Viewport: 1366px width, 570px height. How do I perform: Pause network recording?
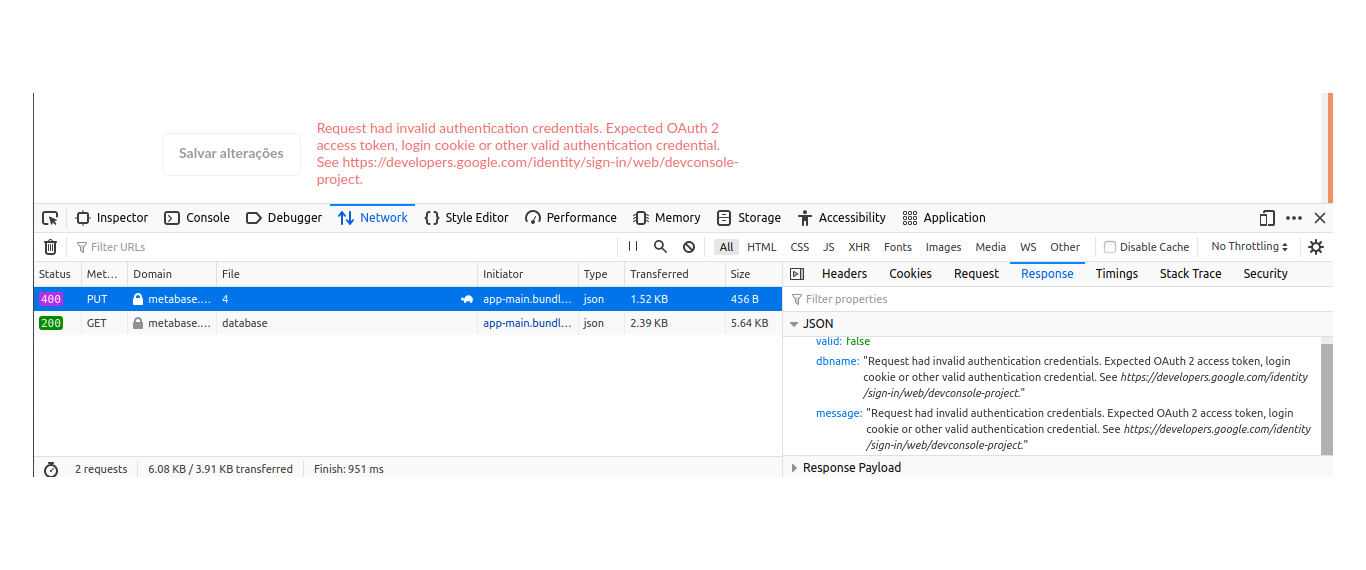(x=633, y=247)
